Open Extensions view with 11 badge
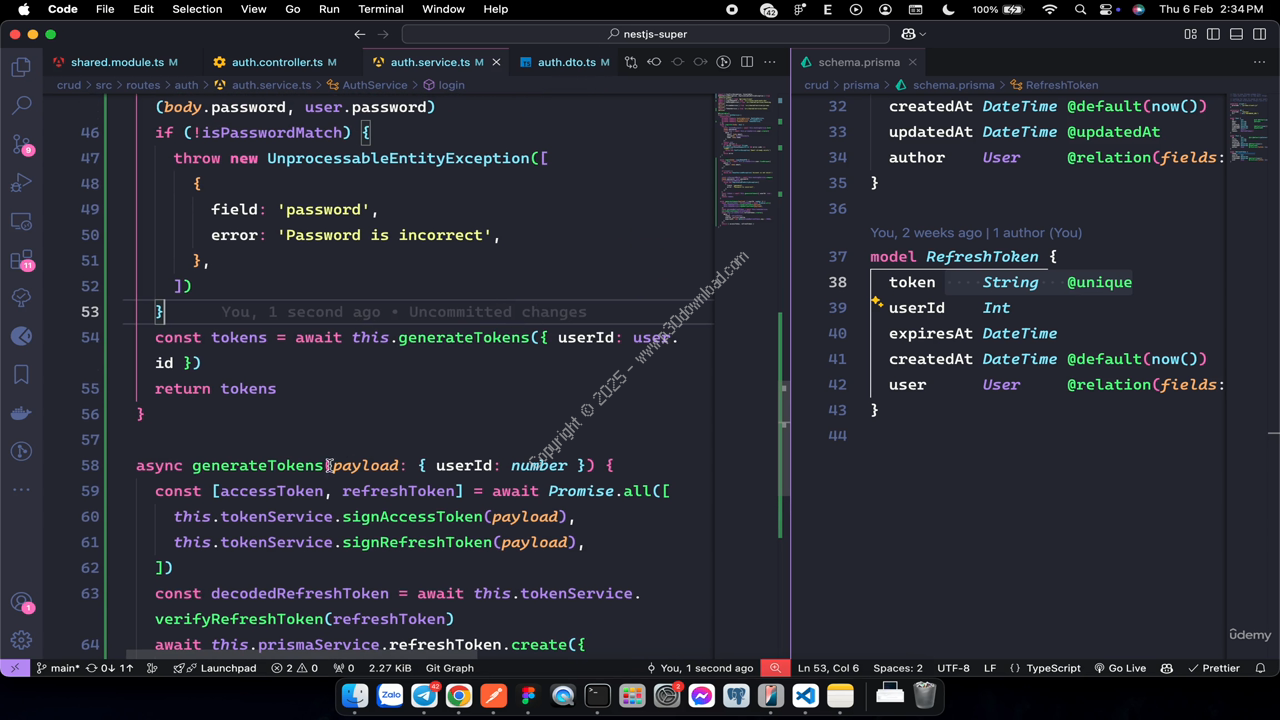 [21, 259]
